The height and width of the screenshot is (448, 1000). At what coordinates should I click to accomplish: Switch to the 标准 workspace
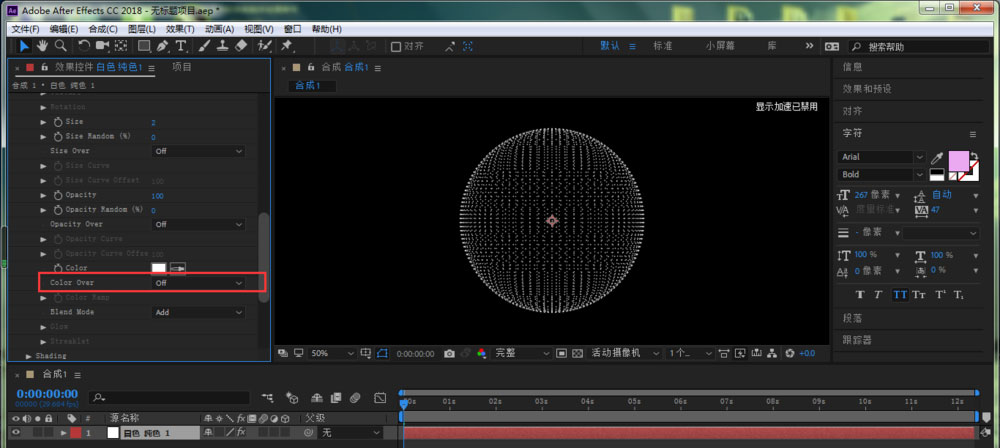coord(662,46)
